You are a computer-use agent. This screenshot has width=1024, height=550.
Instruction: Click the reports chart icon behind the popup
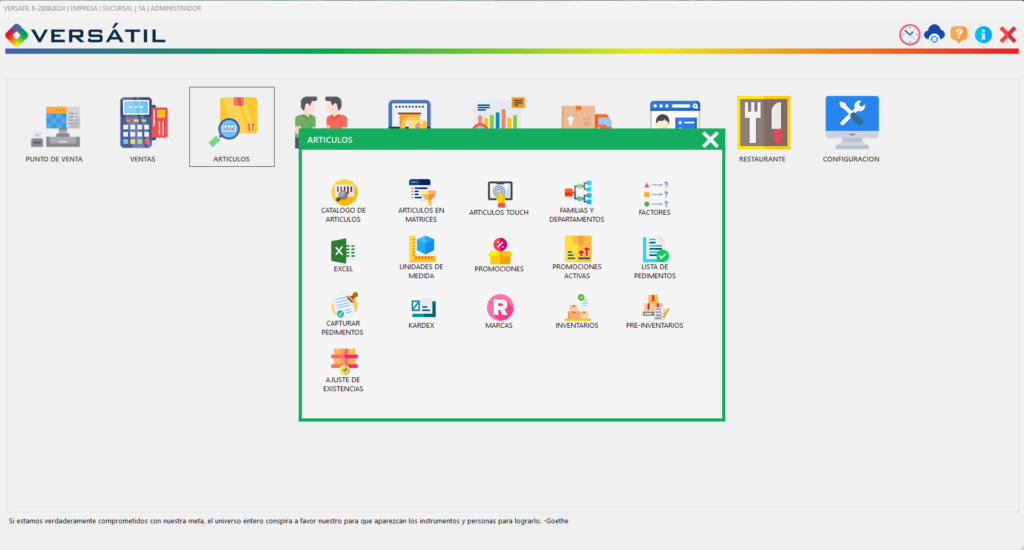click(499, 112)
